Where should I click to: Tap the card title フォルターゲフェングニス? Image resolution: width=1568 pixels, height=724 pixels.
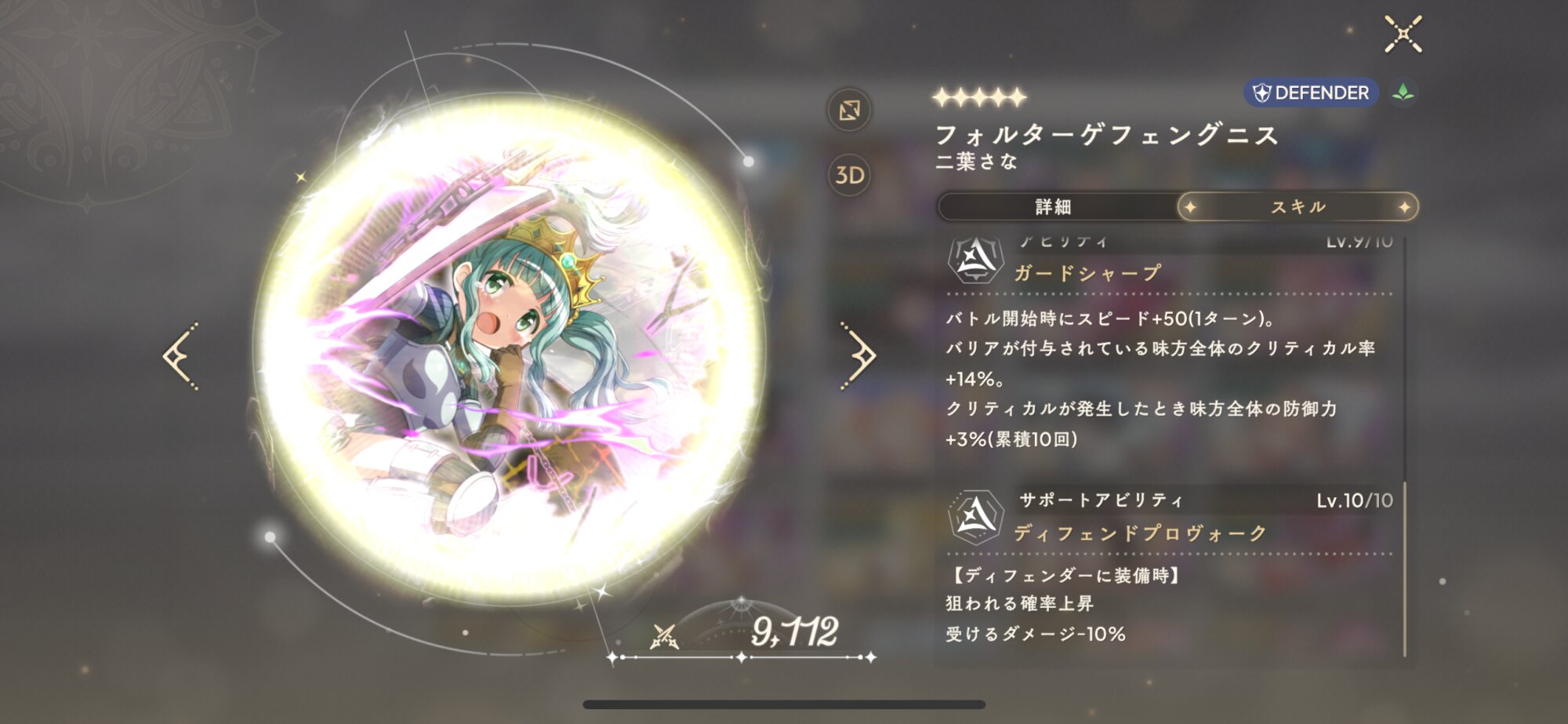pyautogui.click(x=1106, y=135)
